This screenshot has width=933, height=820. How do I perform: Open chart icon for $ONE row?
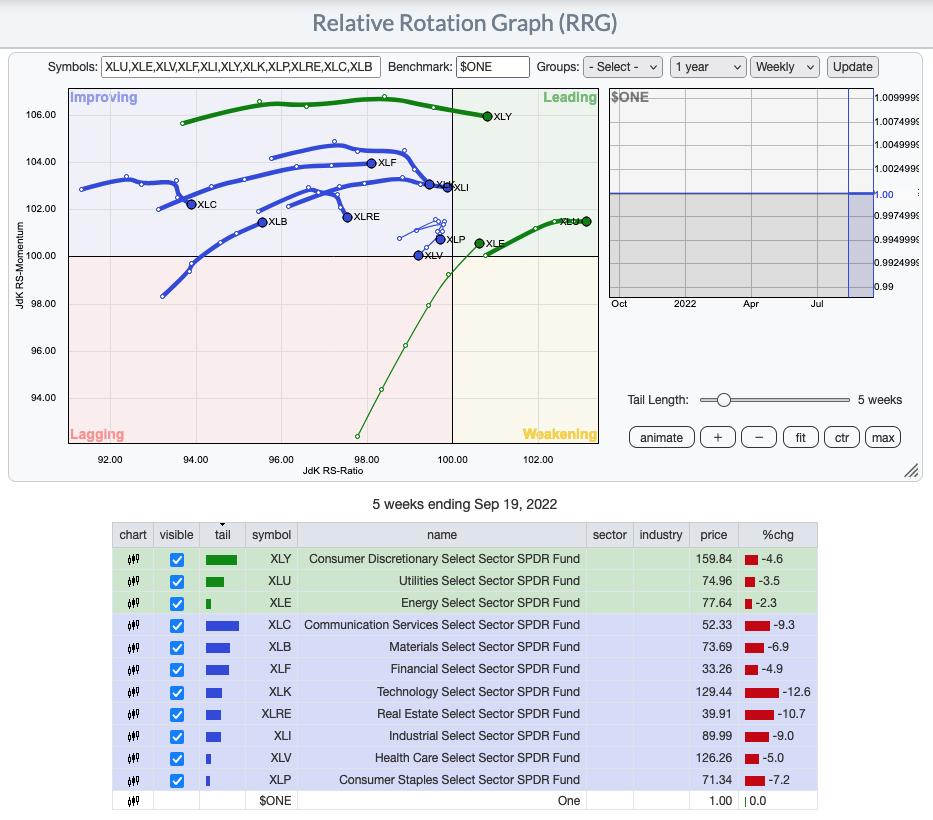133,801
